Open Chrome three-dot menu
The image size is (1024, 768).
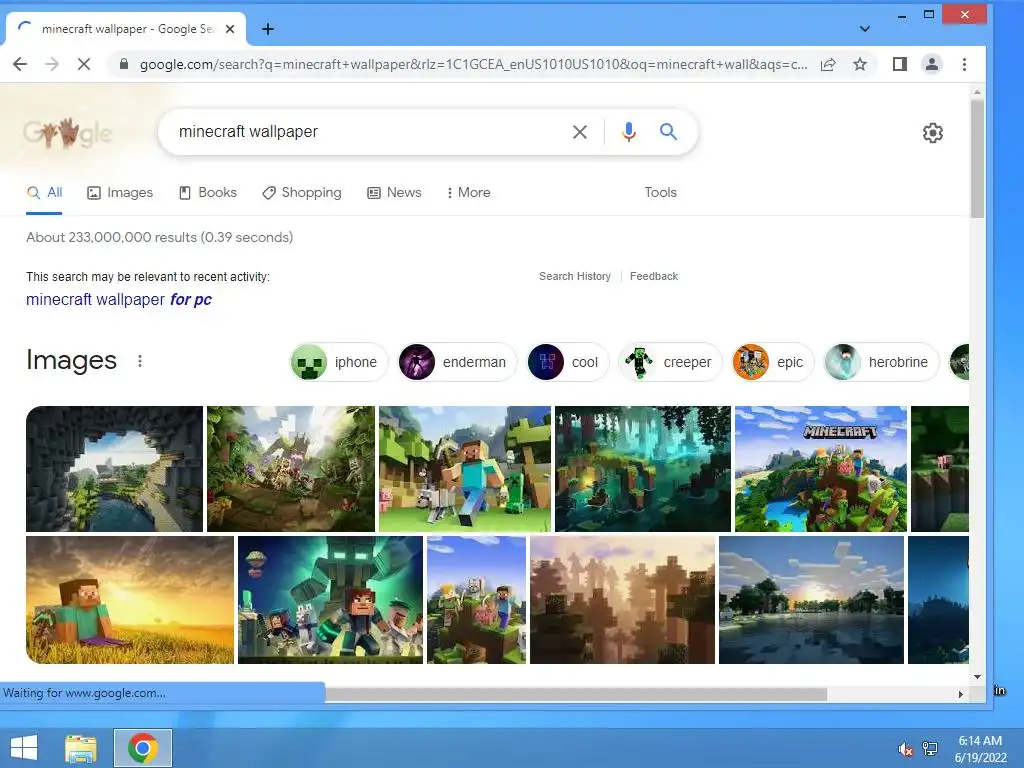pyautogui.click(x=965, y=64)
